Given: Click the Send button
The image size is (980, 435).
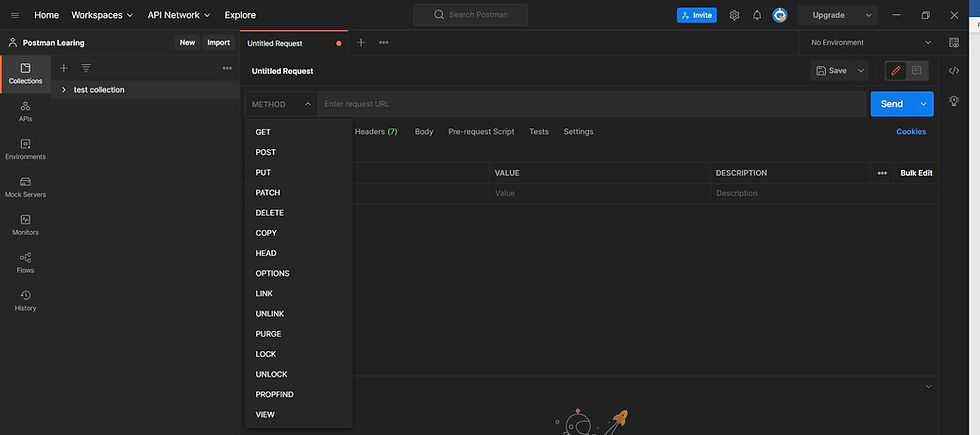Looking at the screenshot, I should [x=892, y=104].
